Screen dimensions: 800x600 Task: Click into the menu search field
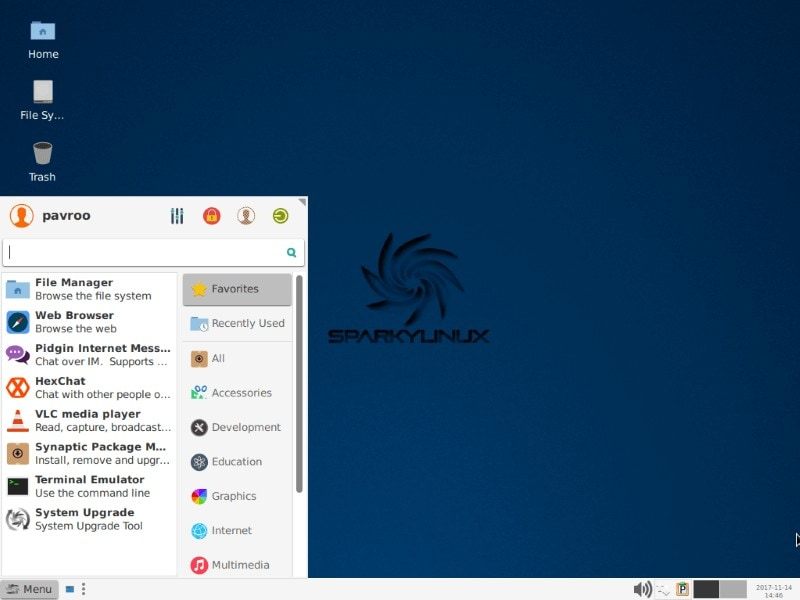tap(145, 253)
